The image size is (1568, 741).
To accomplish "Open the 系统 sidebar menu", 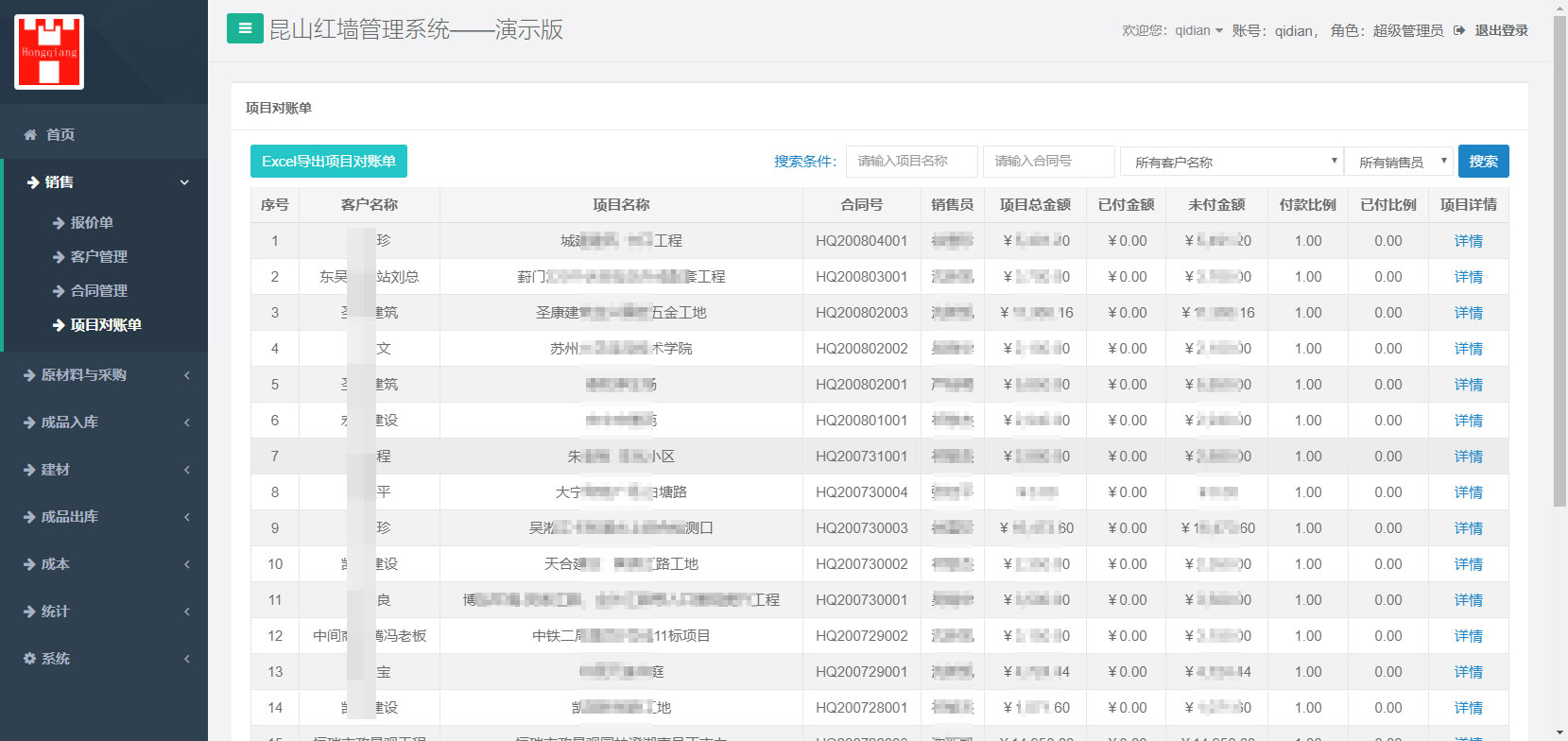I will tap(104, 659).
